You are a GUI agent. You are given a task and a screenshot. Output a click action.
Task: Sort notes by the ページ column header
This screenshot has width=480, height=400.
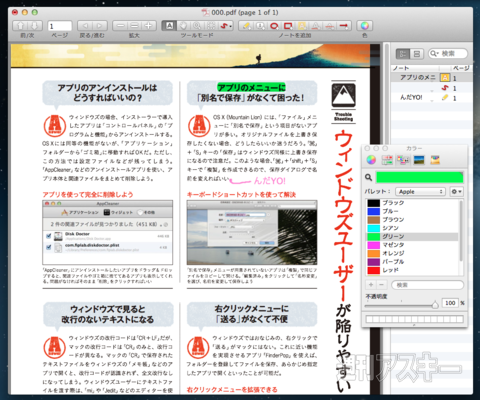click(461, 68)
